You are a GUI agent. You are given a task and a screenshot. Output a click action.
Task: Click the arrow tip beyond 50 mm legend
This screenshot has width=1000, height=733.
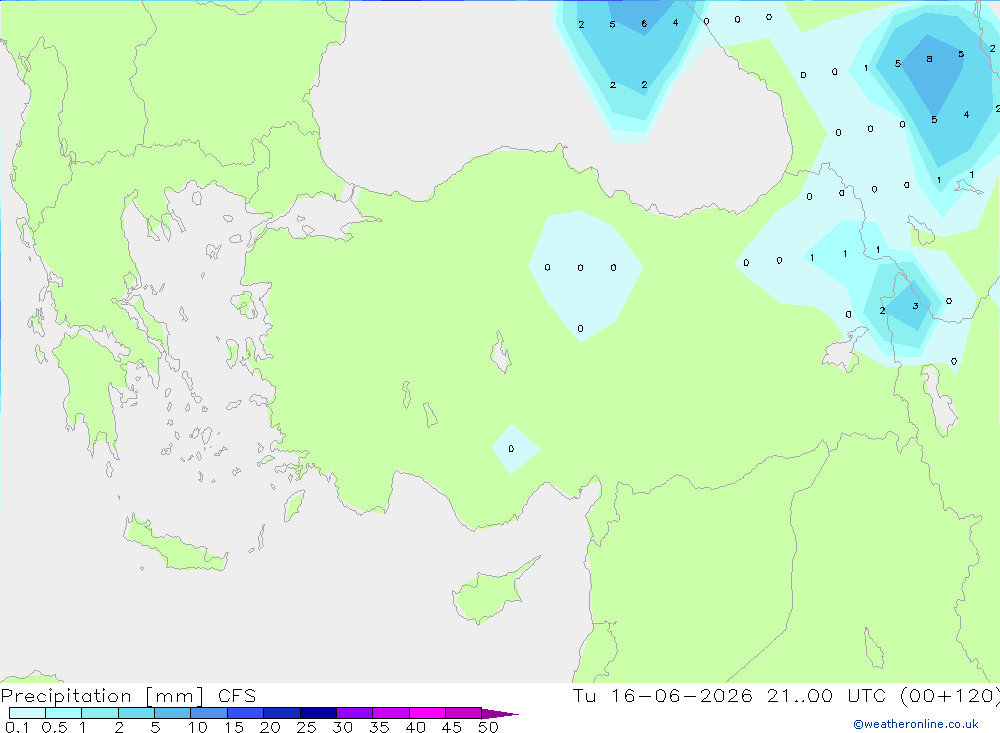(501, 714)
